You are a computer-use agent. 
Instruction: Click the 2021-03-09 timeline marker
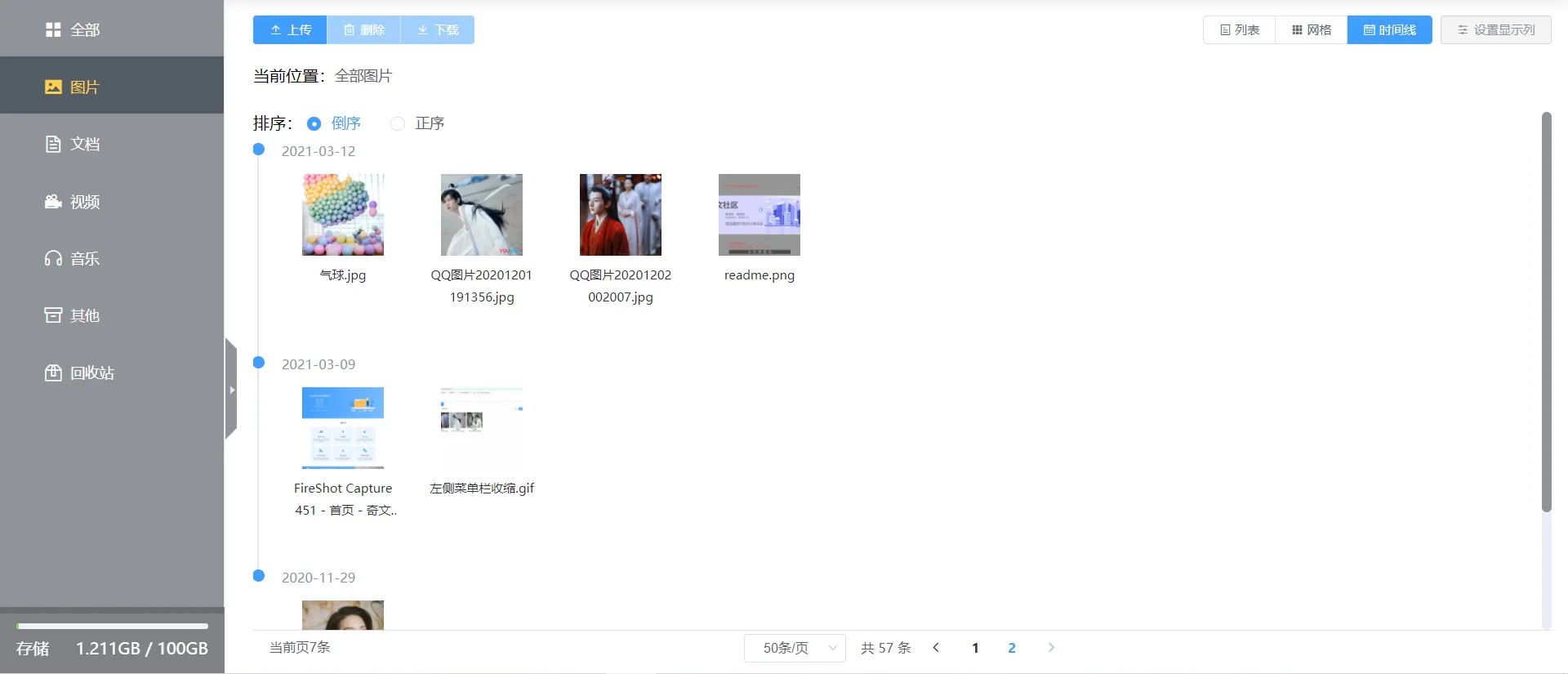tap(259, 363)
